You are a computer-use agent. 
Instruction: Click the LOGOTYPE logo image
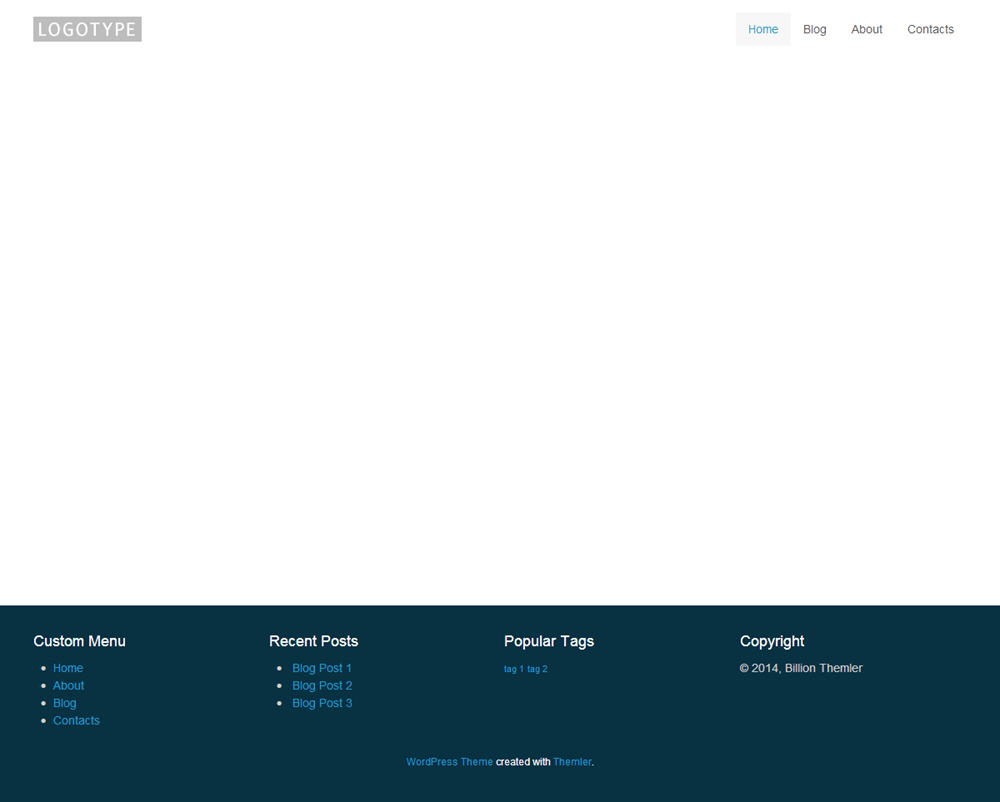pos(87,29)
